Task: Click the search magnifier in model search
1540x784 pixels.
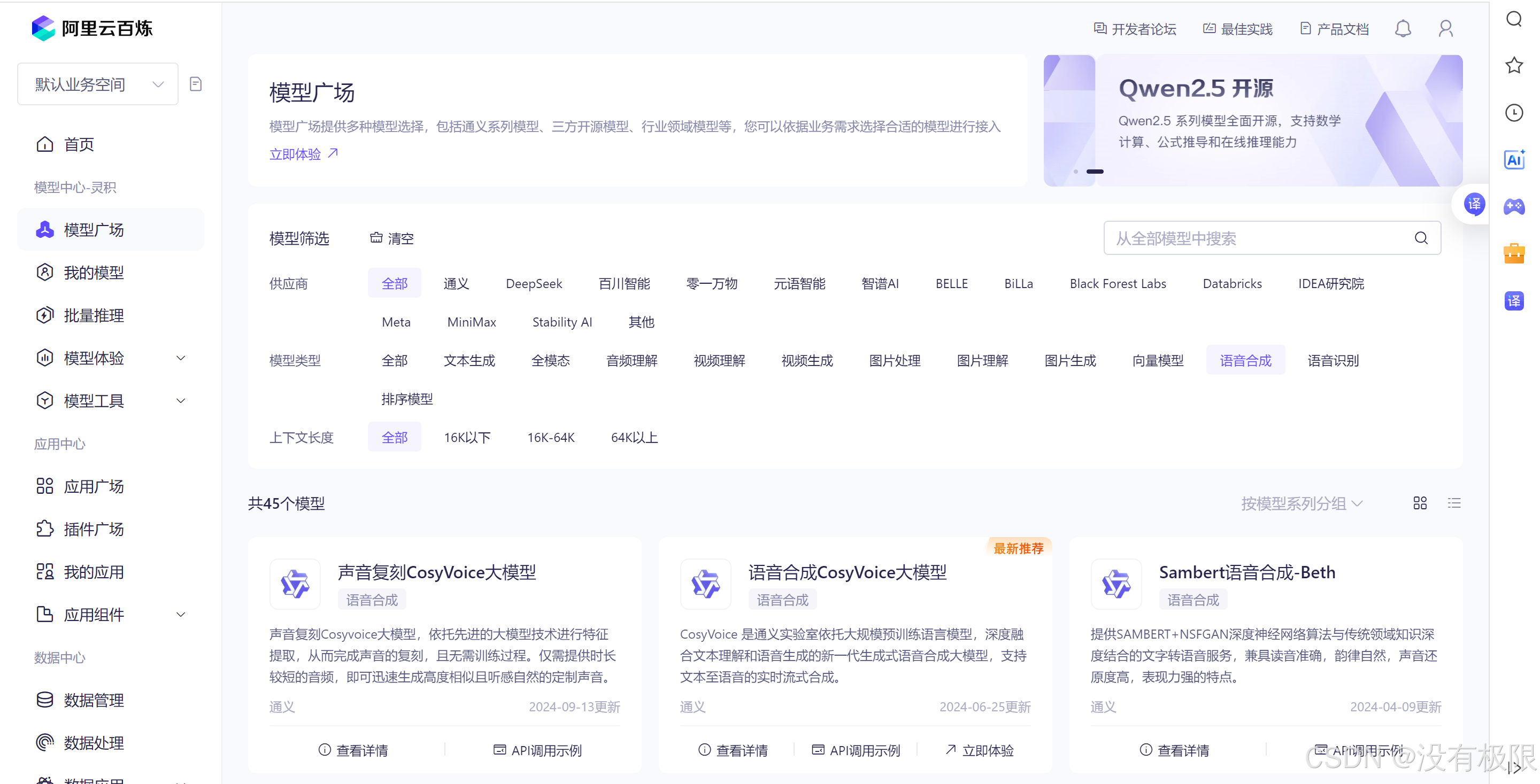Action: [1421, 238]
